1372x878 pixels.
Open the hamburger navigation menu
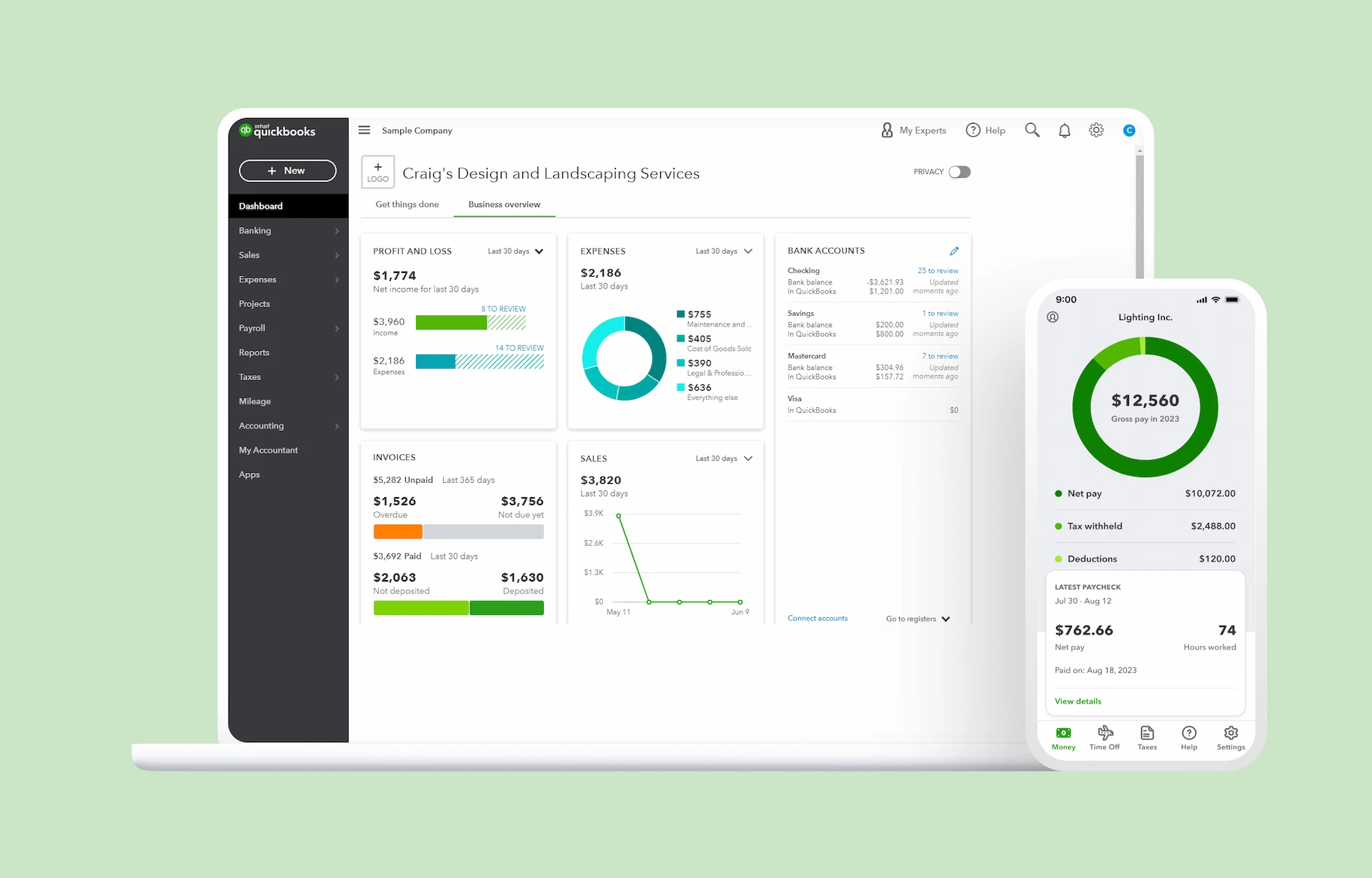[x=364, y=130]
